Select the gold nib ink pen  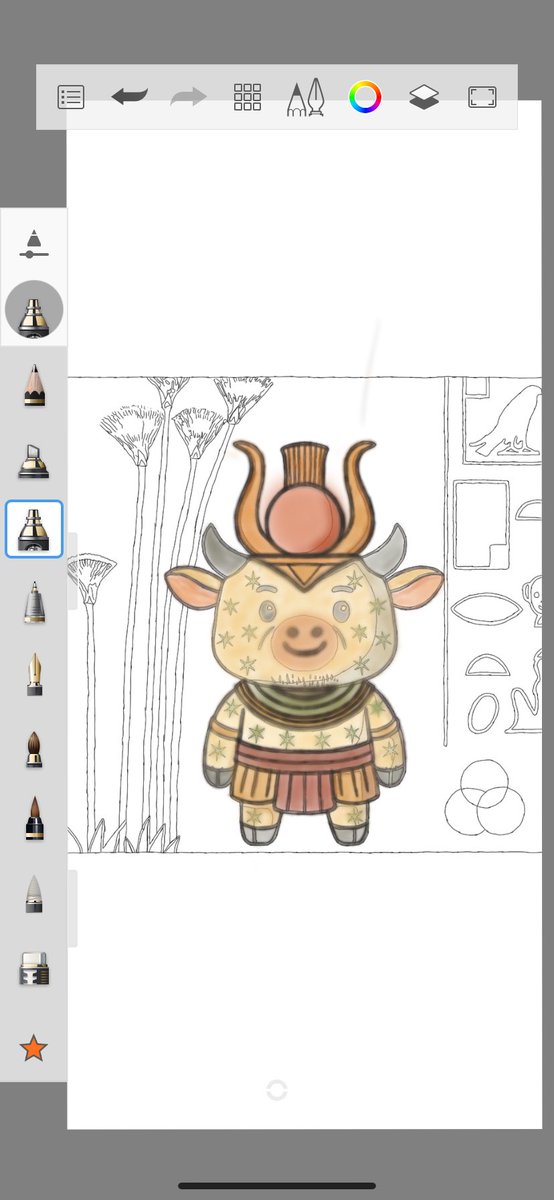pos(34,675)
